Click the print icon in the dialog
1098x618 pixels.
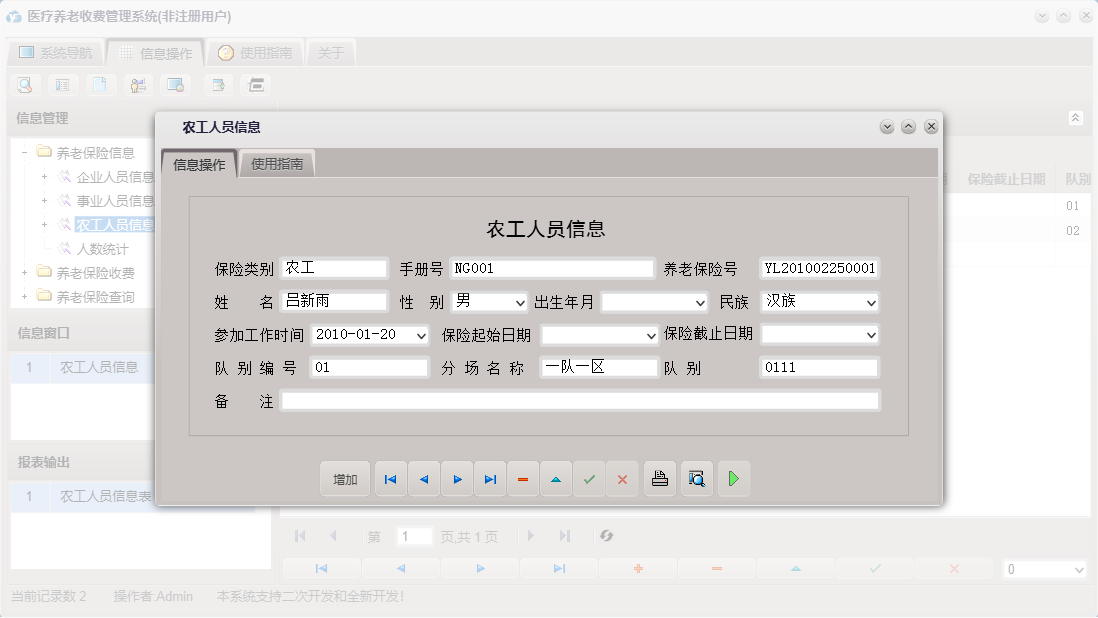pos(659,478)
